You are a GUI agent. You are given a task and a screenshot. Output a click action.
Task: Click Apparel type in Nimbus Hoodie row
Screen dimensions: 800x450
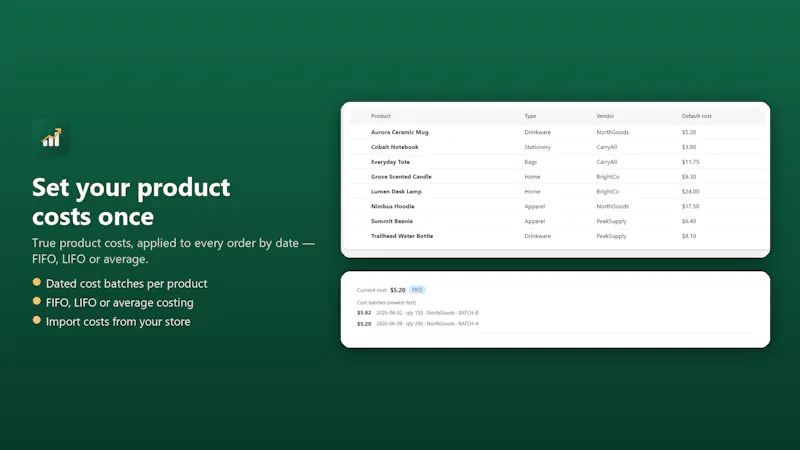click(x=535, y=206)
